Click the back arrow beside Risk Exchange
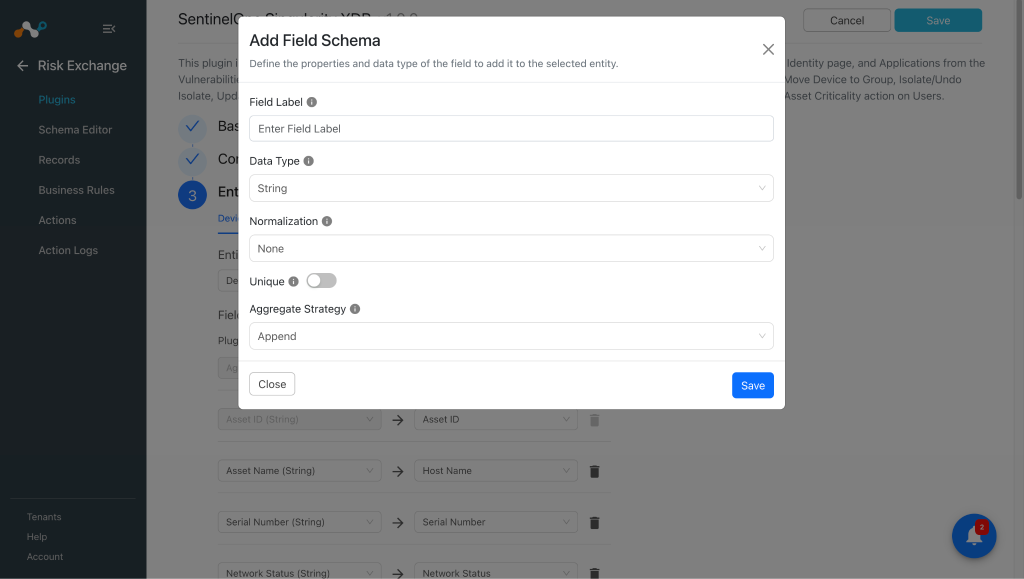Screen dimensions: 1024x579 [22, 65]
